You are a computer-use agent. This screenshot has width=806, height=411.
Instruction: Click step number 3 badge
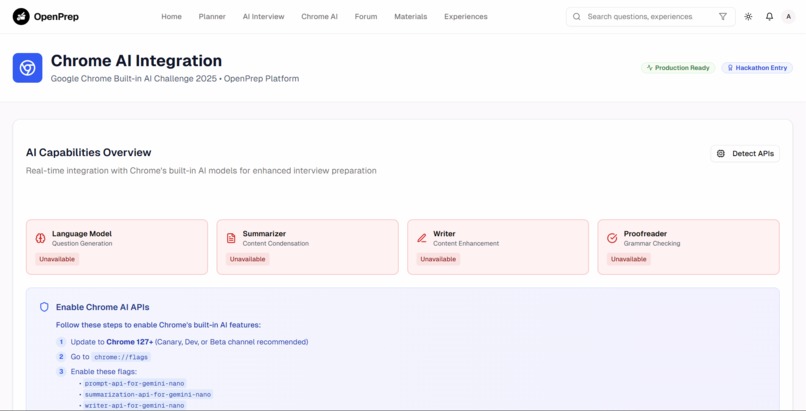(x=61, y=371)
